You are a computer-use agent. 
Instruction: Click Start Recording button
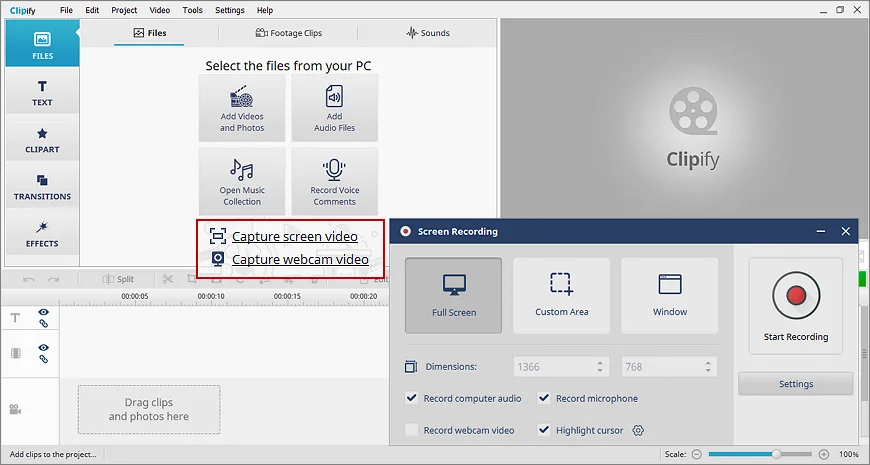coord(796,306)
